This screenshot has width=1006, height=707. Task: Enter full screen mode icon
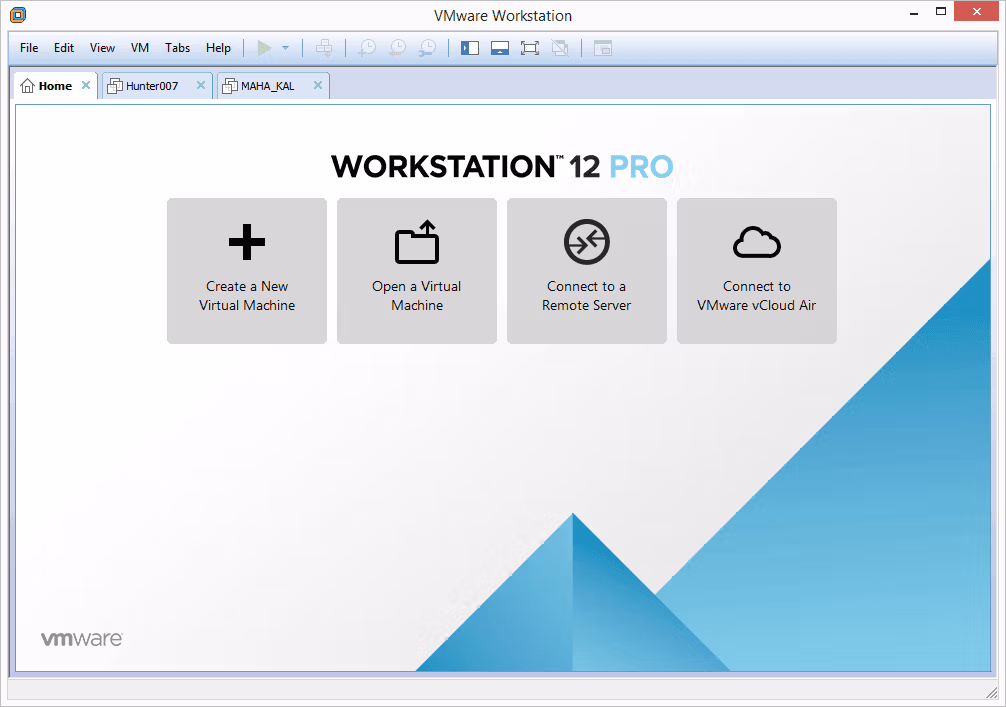[x=530, y=48]
